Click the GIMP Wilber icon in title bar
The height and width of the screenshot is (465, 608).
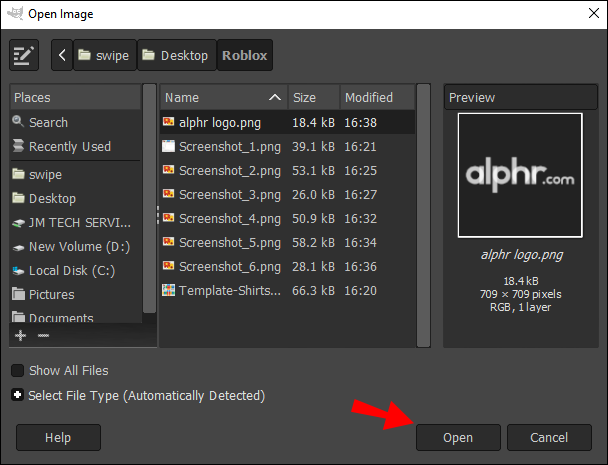pyautogui.click(x=16, y=13)
